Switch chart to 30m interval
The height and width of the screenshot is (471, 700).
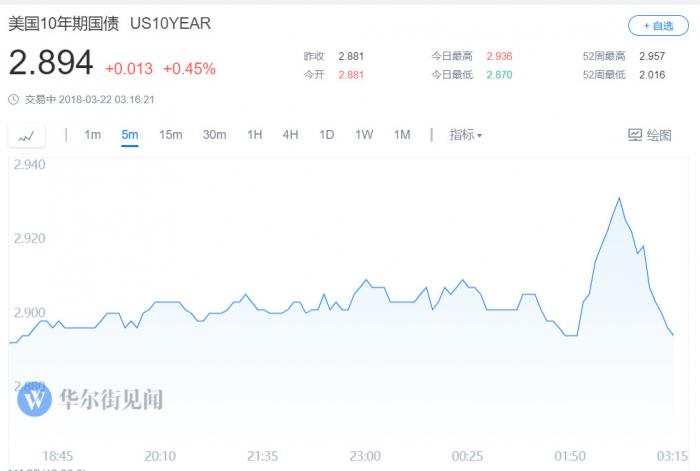tap(214, 135)
